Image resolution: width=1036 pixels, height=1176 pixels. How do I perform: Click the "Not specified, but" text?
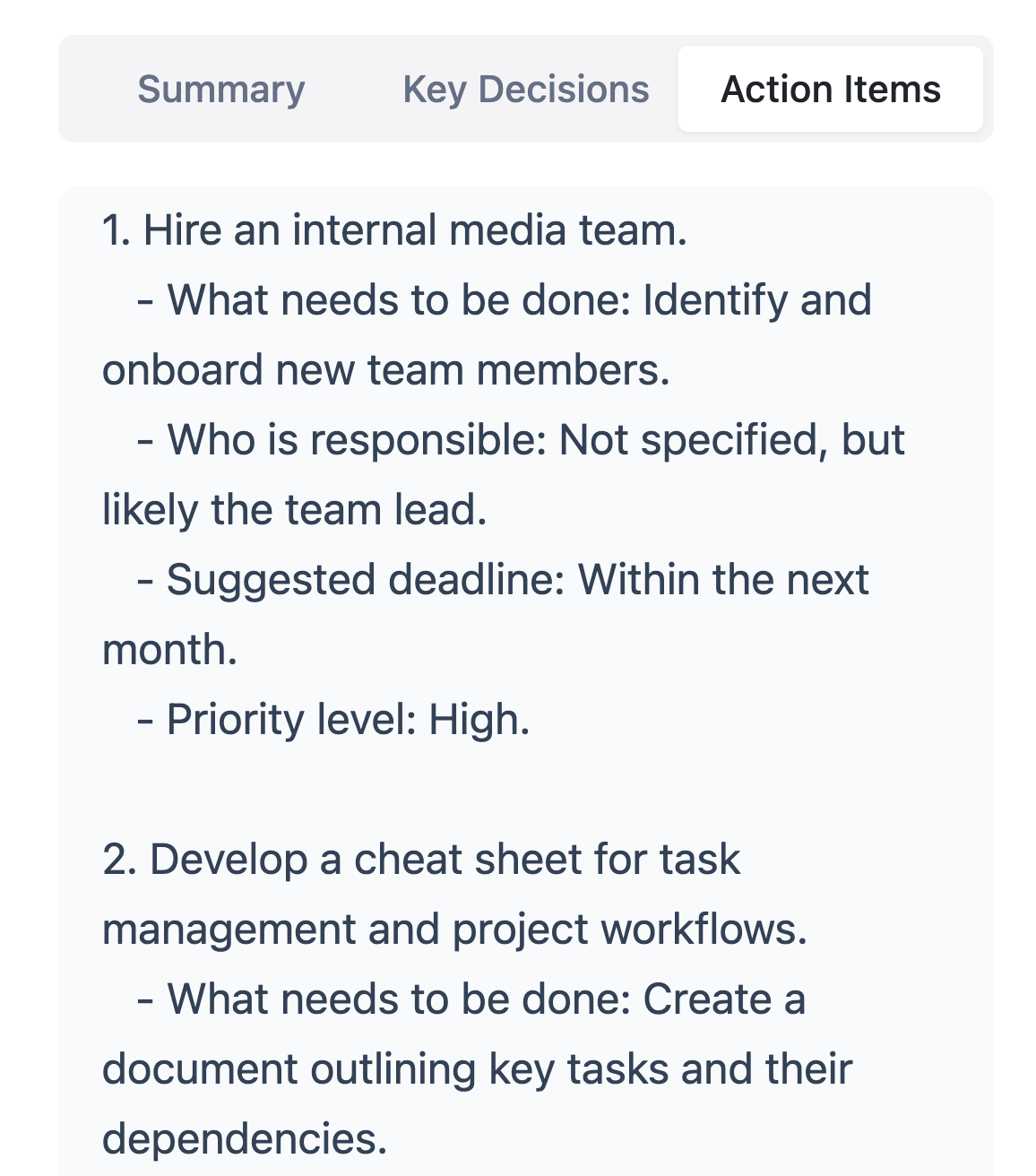pos(731,440)
